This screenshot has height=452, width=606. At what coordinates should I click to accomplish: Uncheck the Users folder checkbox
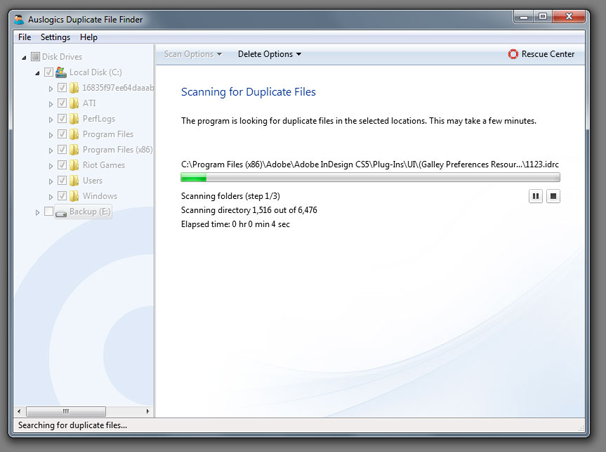[x=62, y=181]
